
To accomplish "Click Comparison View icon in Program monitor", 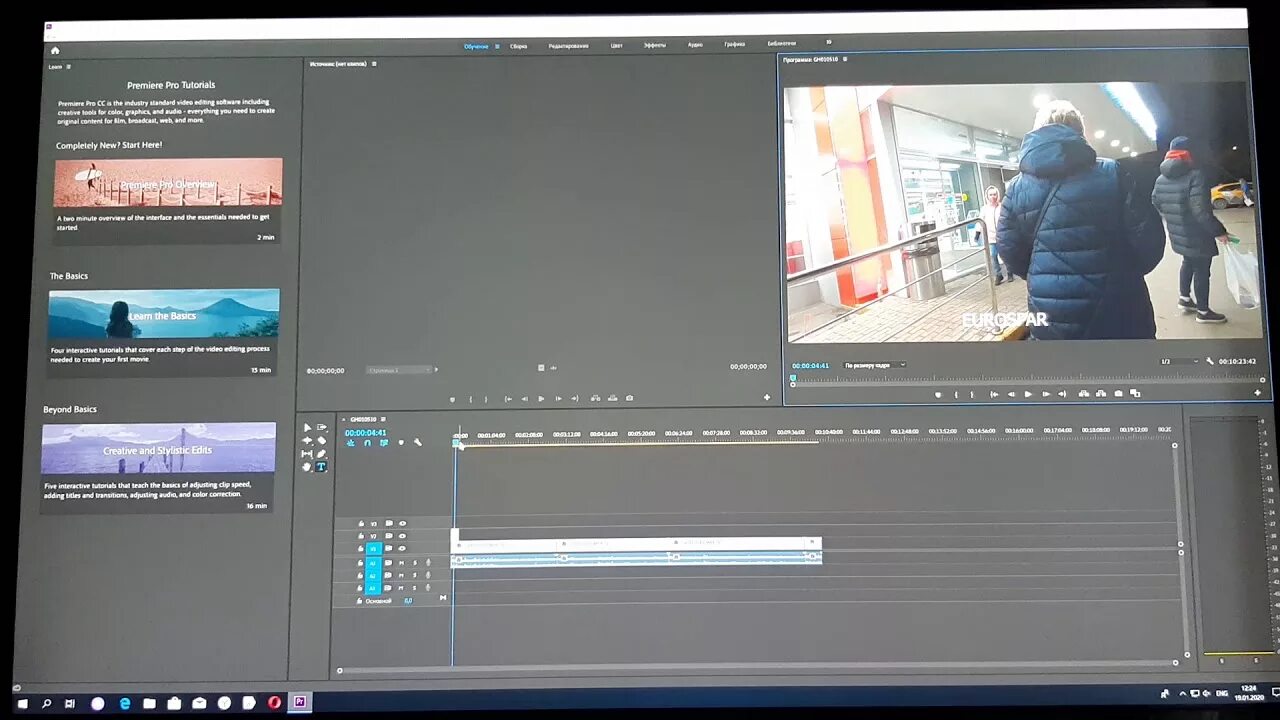I will coord(1135,394).
